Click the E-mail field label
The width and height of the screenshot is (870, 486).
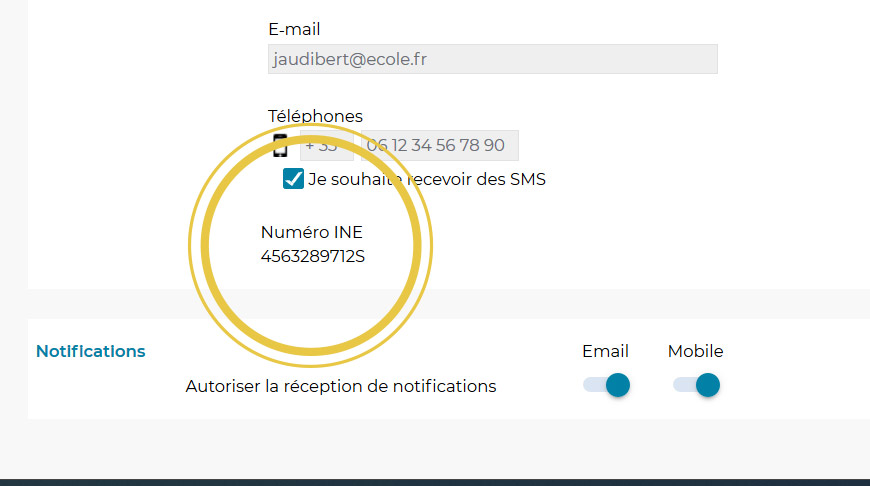pyautogui.click(x=294, y=29)
